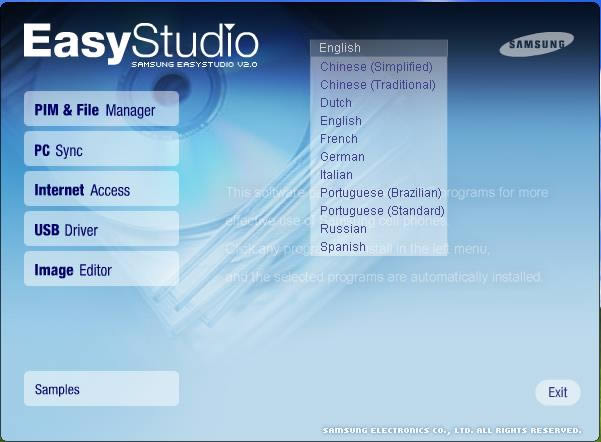601x442 pixels.
Task: Choose the Image Editor program
Action: (101, 269)
